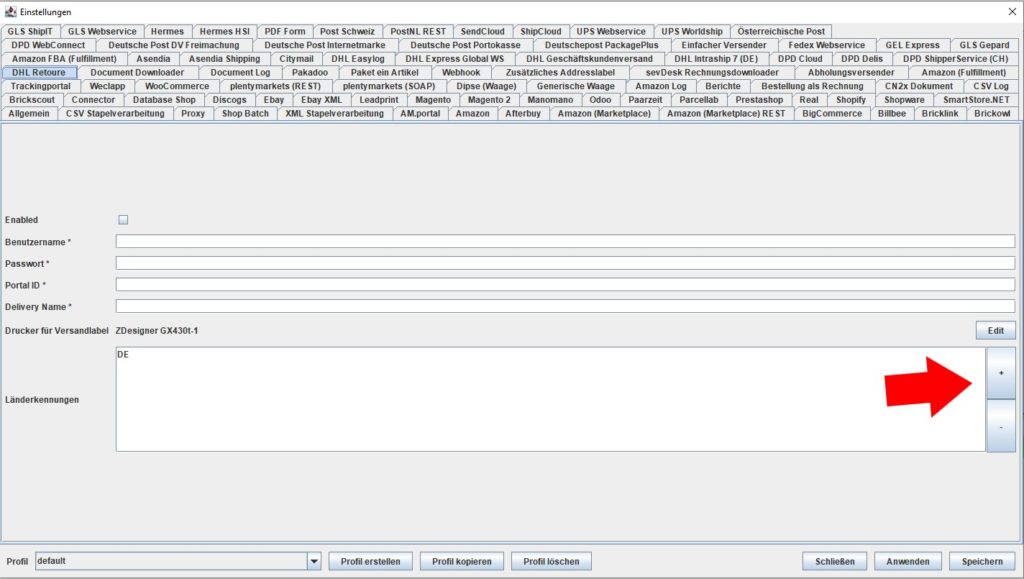
Task: Close the Einstellungen window
Action: pyautogui.click(x=1012, y=12)
